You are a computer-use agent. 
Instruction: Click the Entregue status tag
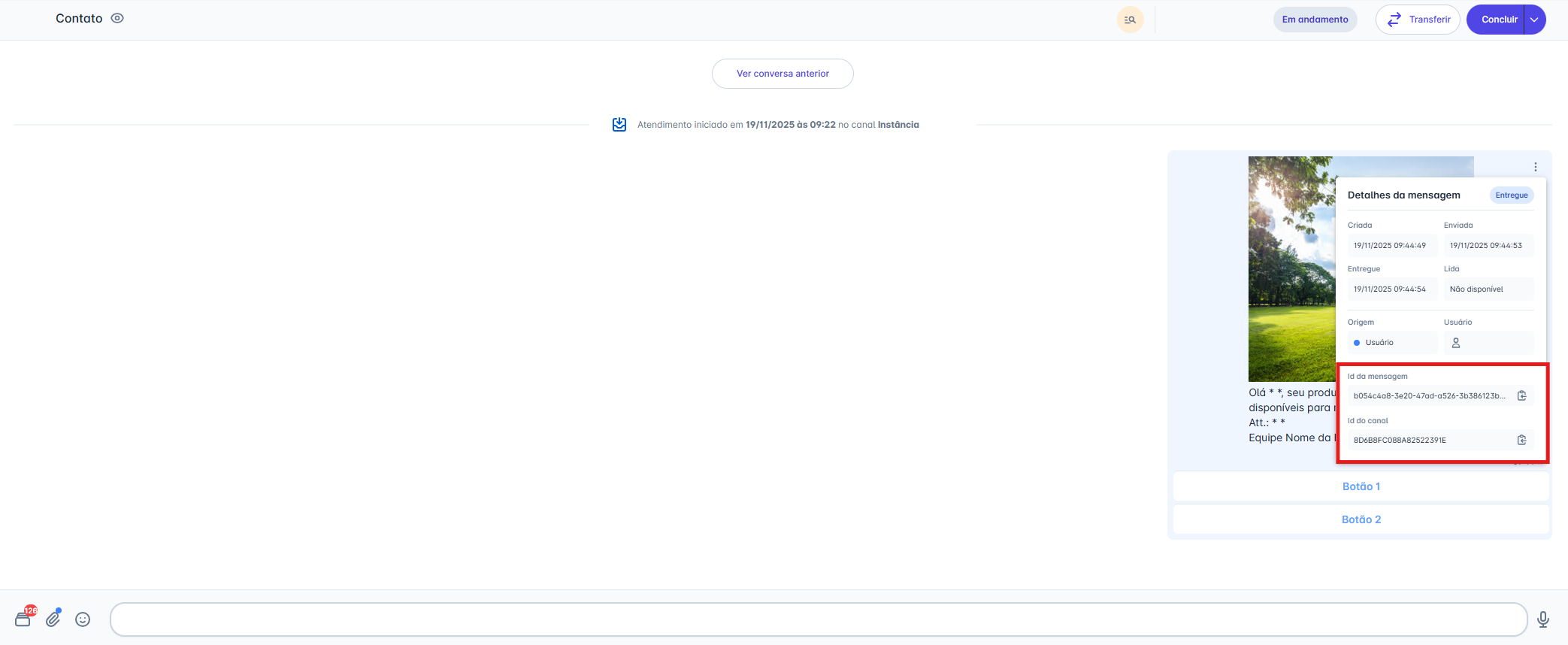point(1511,195)
